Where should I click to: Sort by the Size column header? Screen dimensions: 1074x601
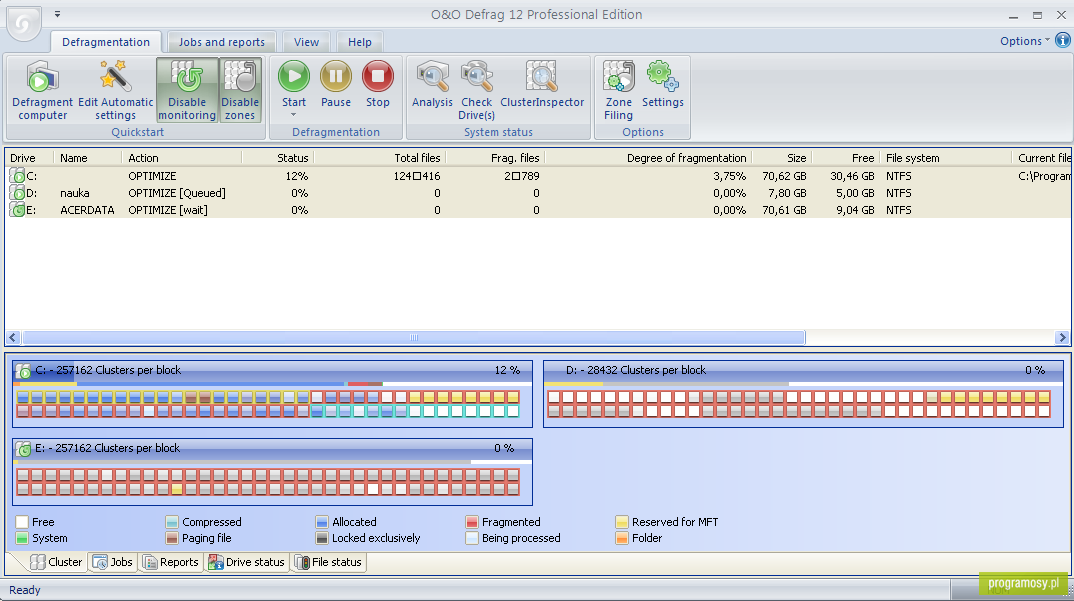tap(782, 158)
